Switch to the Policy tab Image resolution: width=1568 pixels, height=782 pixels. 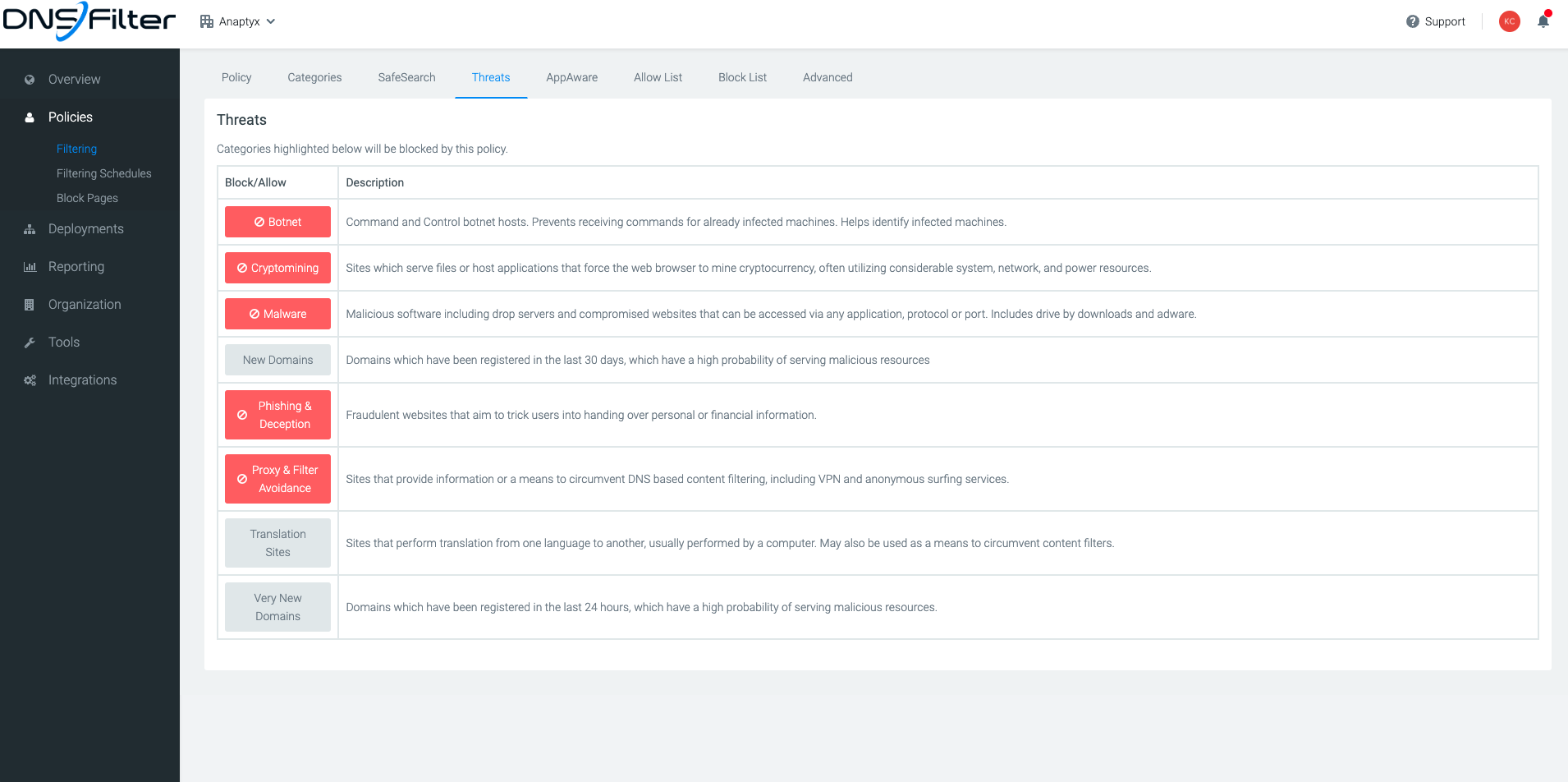click(236, 77)
